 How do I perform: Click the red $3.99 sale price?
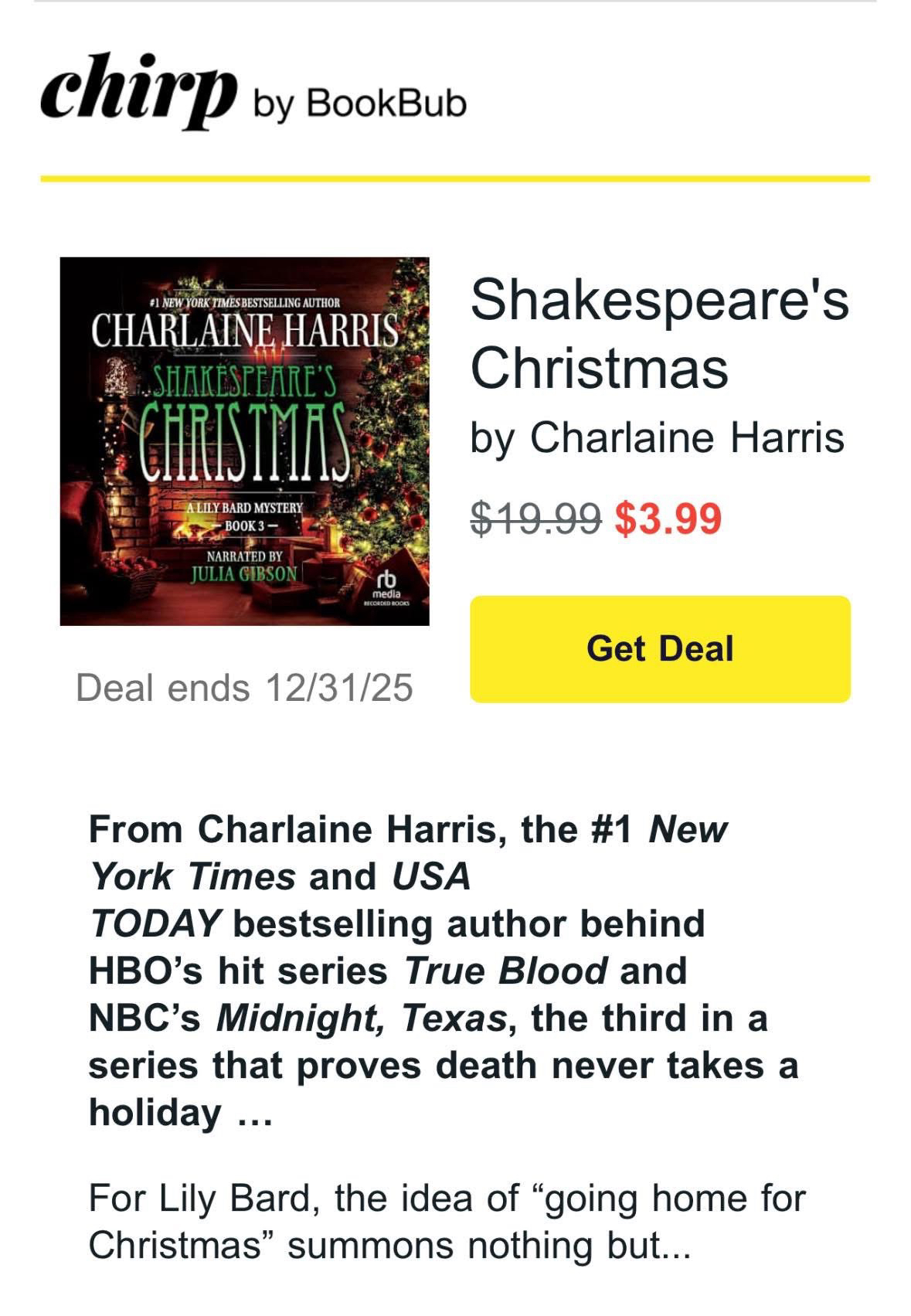(x=668, y=519)
